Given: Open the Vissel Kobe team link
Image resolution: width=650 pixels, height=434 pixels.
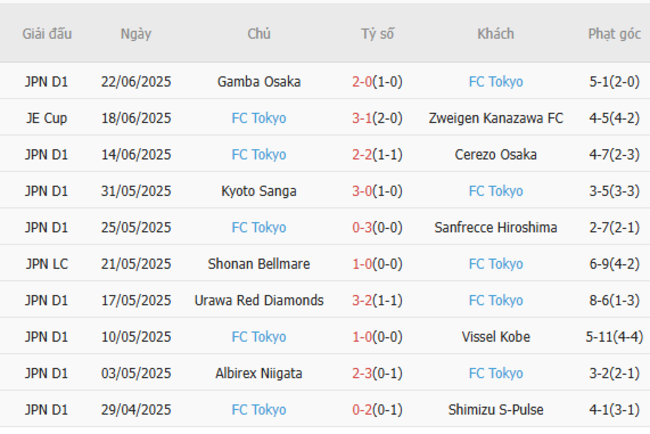Looking at the screenshot, I should coord(495,337).
